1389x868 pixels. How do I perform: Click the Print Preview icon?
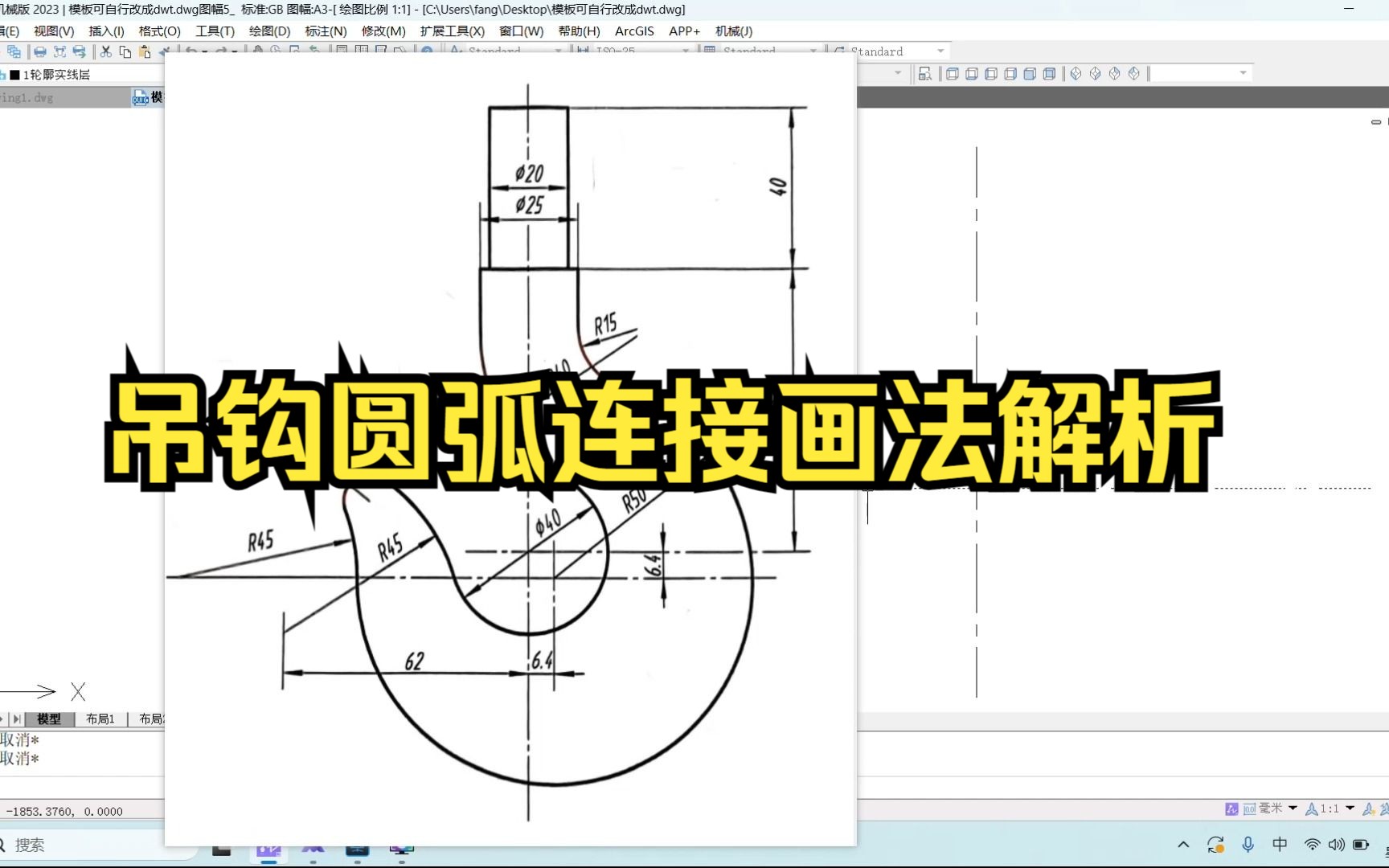click(60, 51)
